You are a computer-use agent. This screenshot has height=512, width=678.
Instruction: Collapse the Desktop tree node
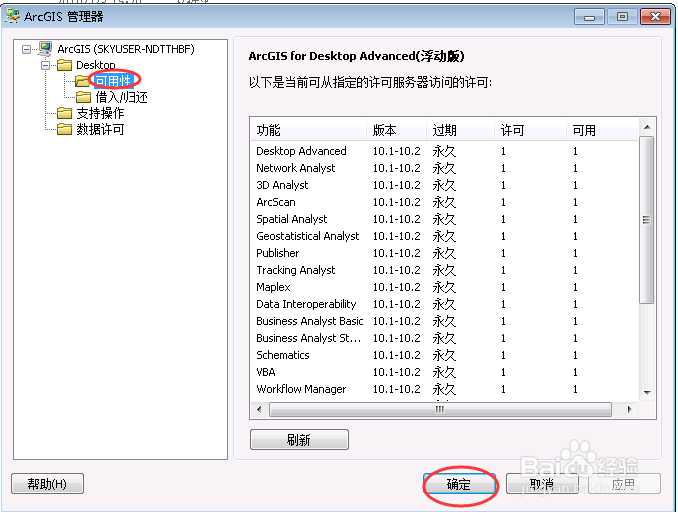coord(45,65)
